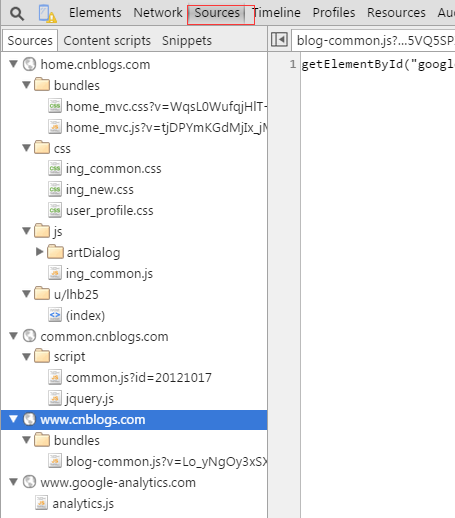The image size is (455, 518).
Task: Click globe icon beside common.cnblogs.com
Action: (29, 336)
